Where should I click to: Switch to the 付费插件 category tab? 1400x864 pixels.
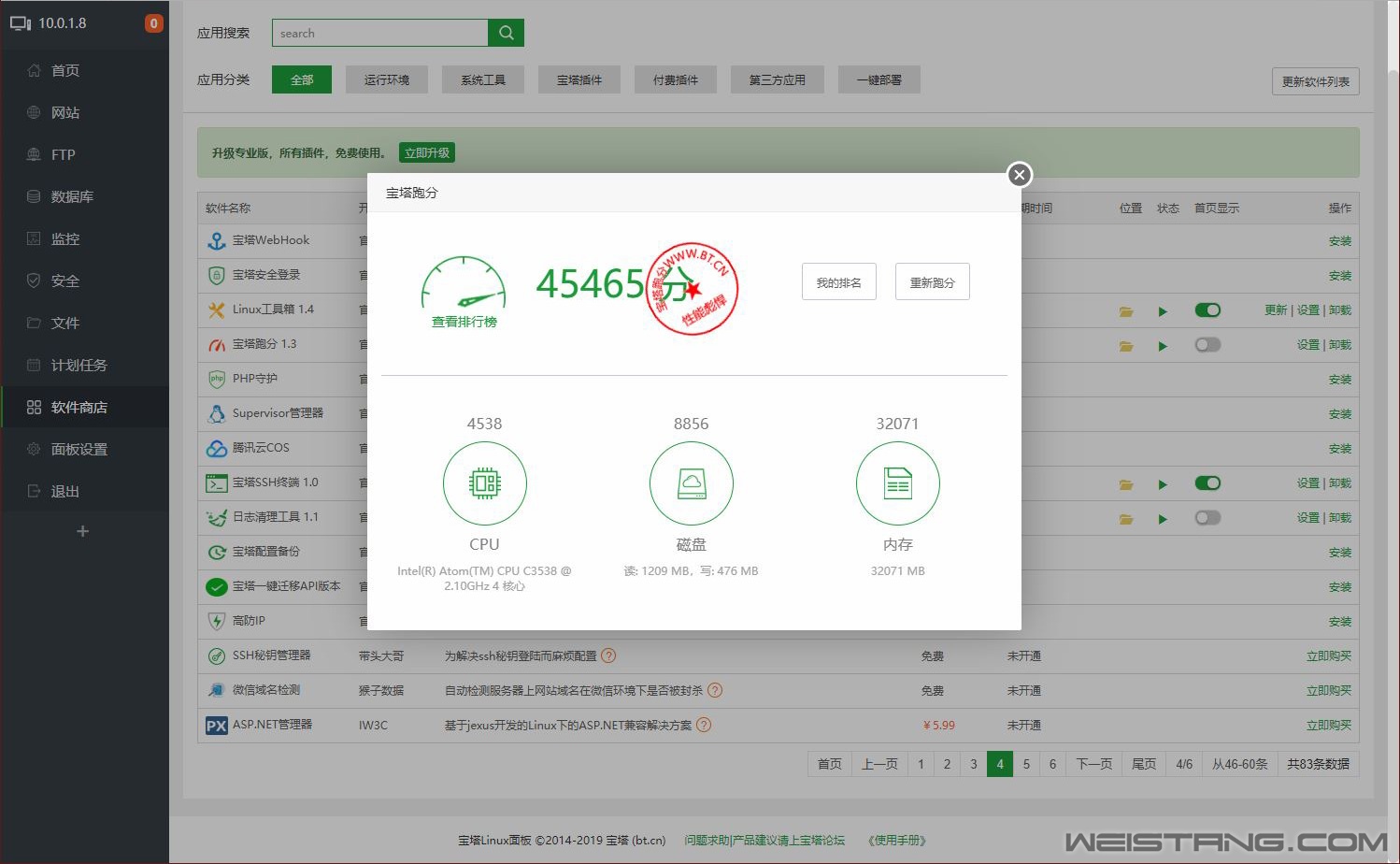(675, 79)
